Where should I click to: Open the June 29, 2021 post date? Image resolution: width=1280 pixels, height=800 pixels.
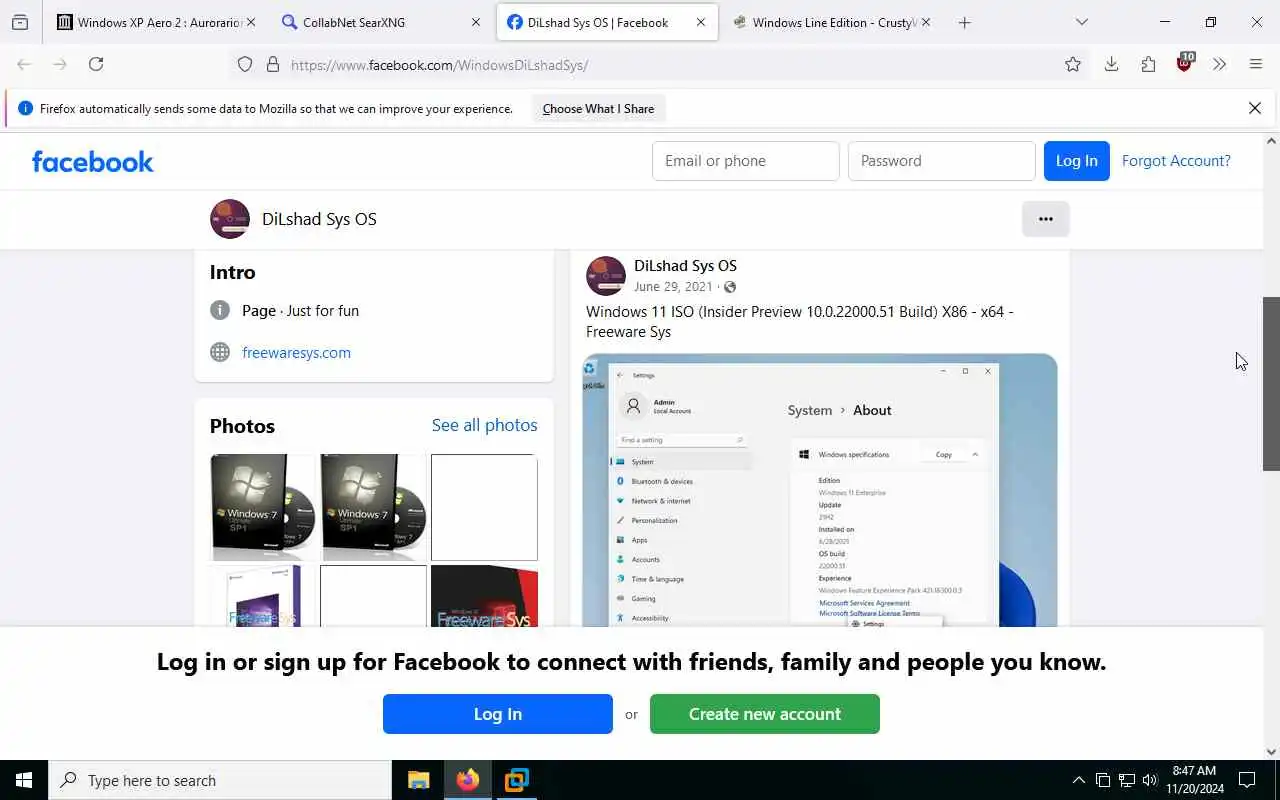[x=673, y=287]
